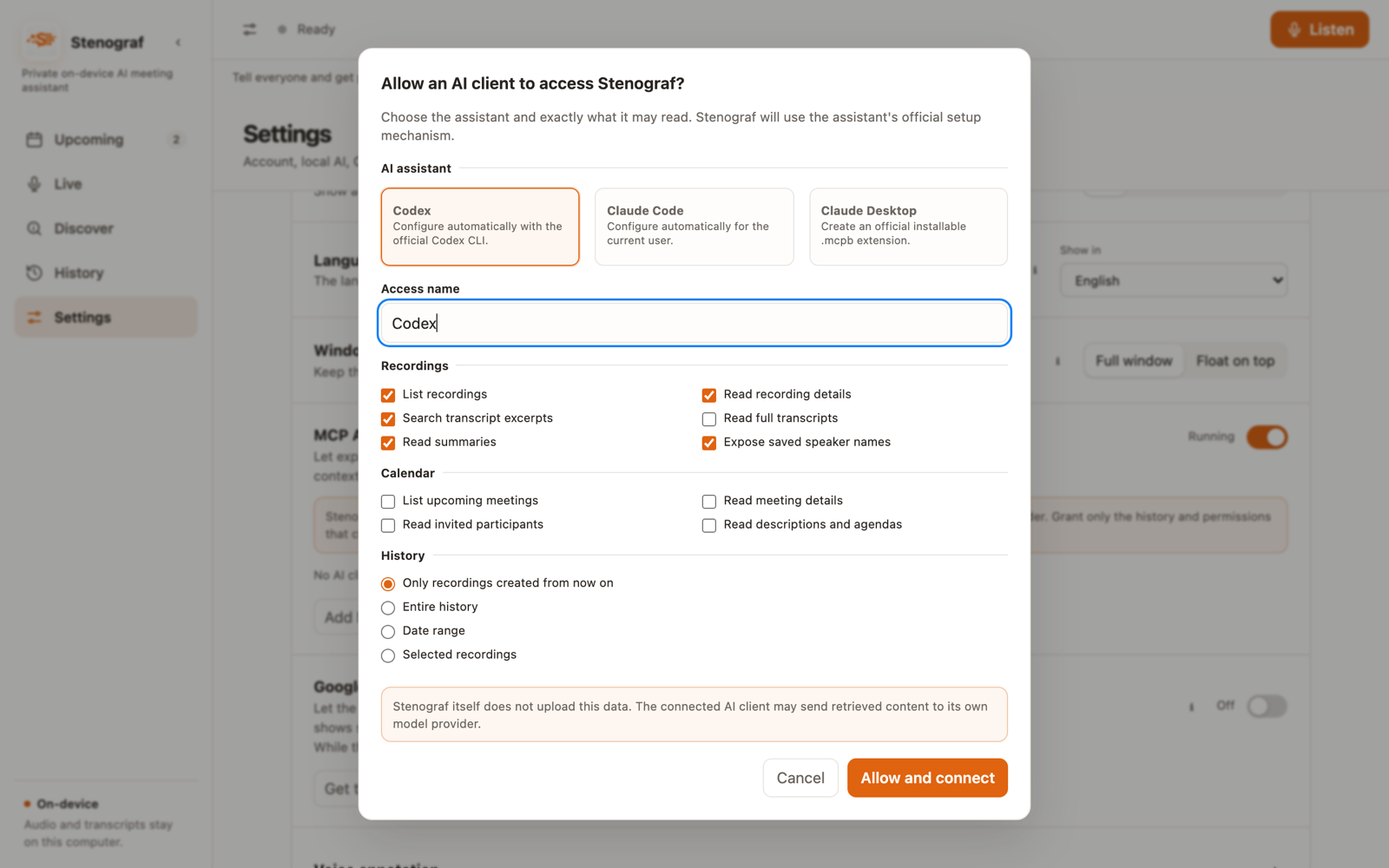Viewport: 1389px width, 868px height.
Task: Click the On-device status label
Action: 68,804
